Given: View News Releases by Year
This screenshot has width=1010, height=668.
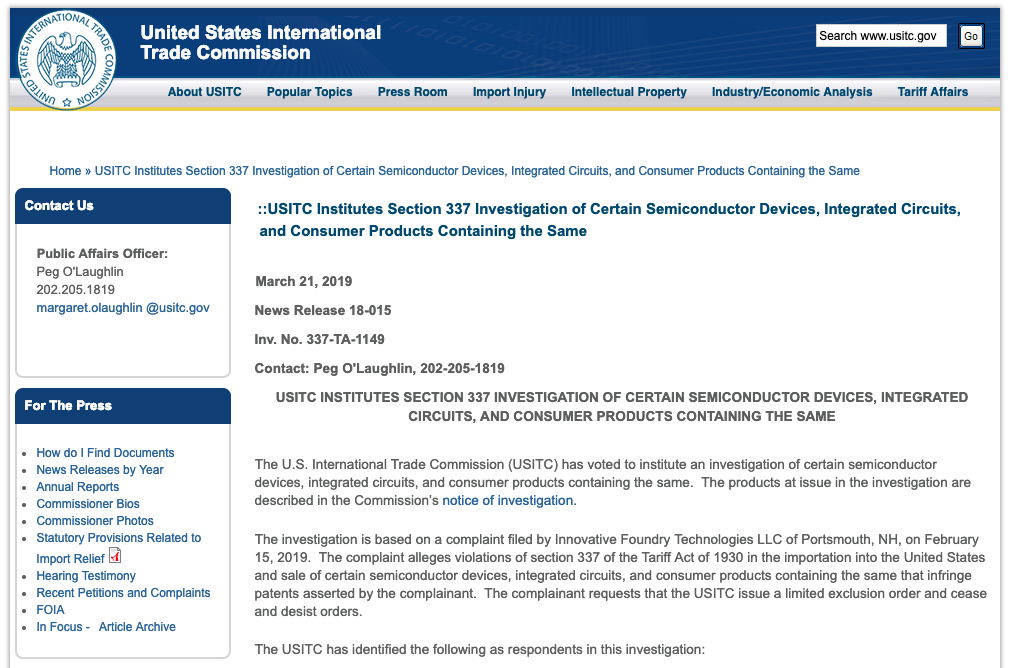Looking at the screenshot, I should click(x=99, y=469).
